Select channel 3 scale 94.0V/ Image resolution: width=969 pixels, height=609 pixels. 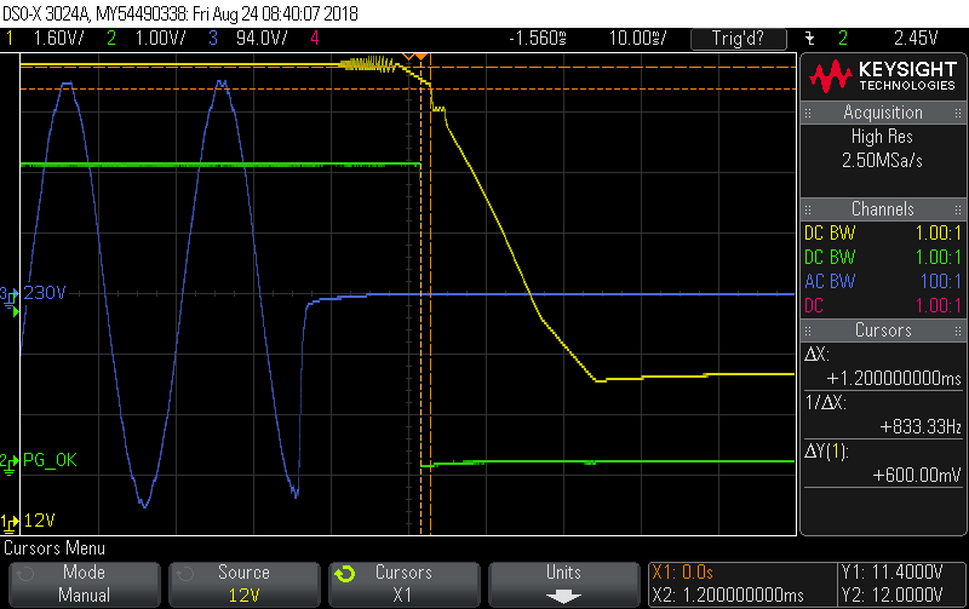(261, 38)
